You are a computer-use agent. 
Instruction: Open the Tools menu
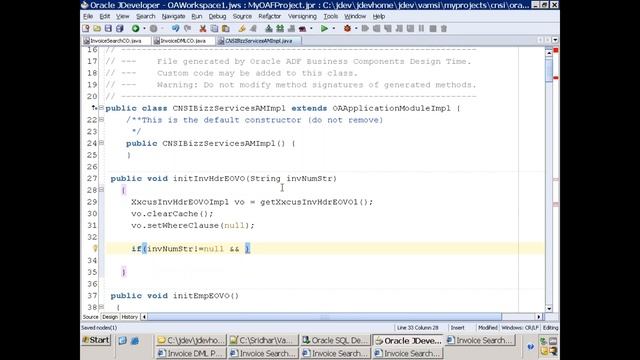point(331,16)
